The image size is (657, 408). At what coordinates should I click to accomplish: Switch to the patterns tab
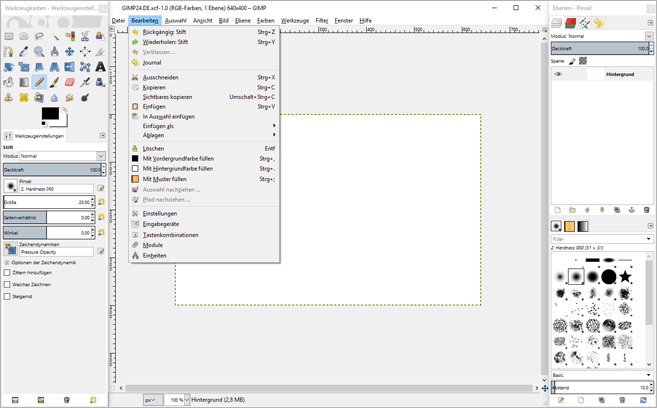569,226
